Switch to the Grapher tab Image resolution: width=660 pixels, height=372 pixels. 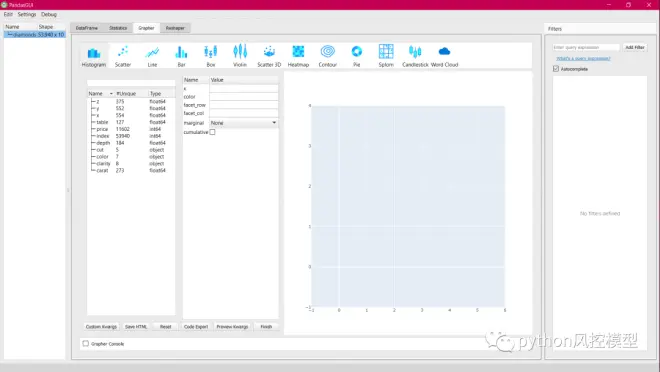[146, 28]
